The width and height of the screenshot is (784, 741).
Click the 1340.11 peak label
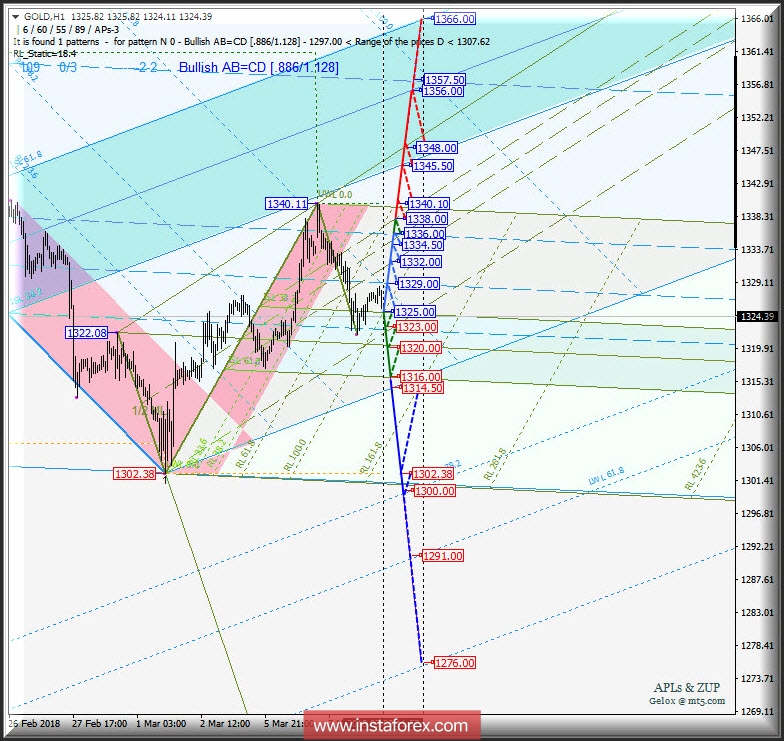[286, 204]
